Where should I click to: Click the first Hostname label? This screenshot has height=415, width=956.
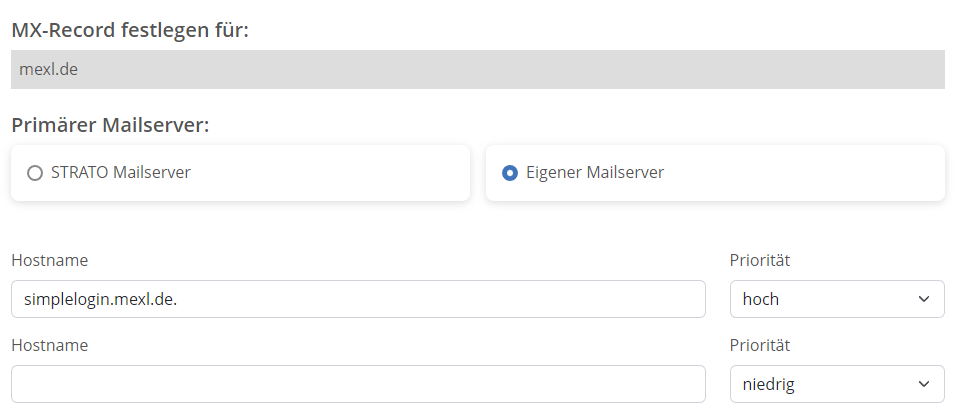click(x=50, y=261)
